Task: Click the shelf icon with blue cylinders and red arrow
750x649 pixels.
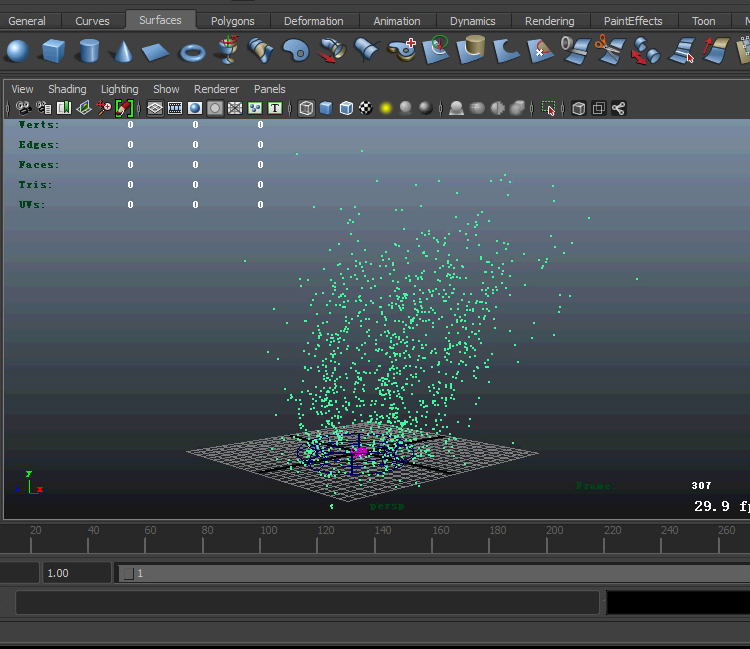Action: (x=645, y=51)
